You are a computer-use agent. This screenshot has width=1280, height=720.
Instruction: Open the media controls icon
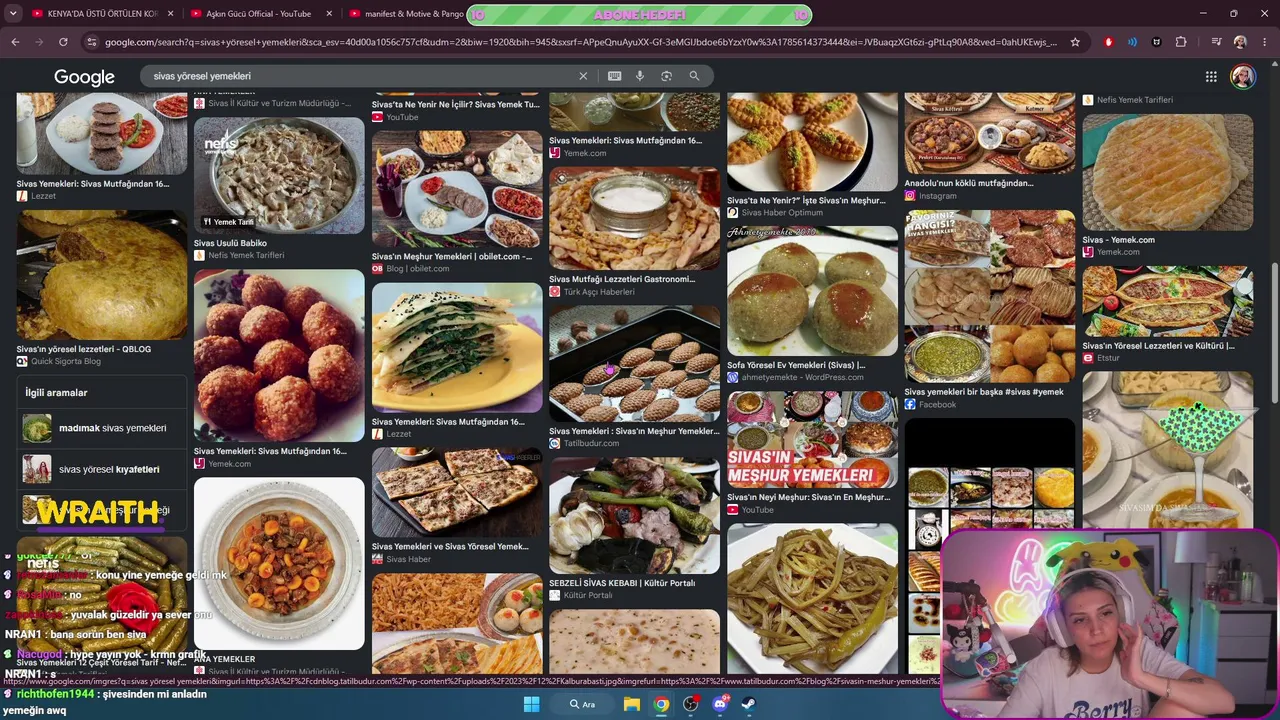tap(1216, 42)
